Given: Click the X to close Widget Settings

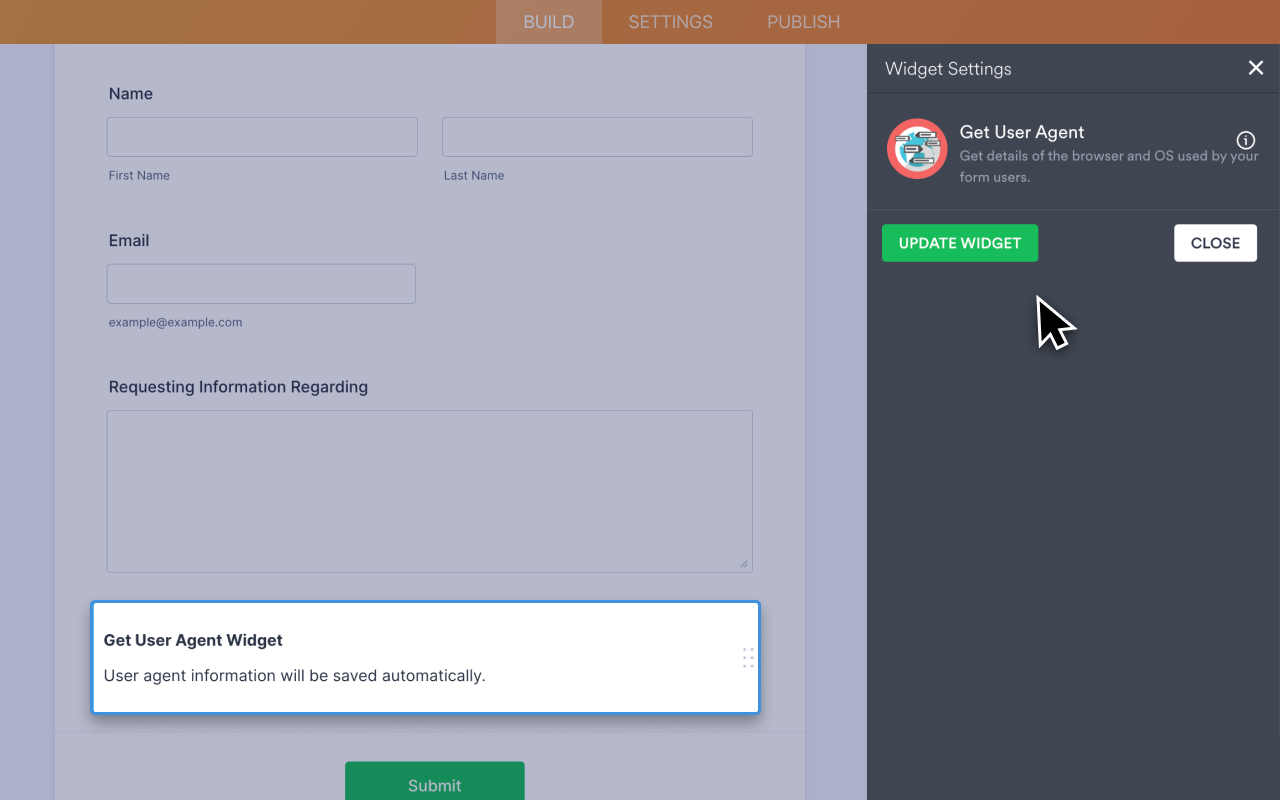Looking at the screenshot, I should [1256, 67].
